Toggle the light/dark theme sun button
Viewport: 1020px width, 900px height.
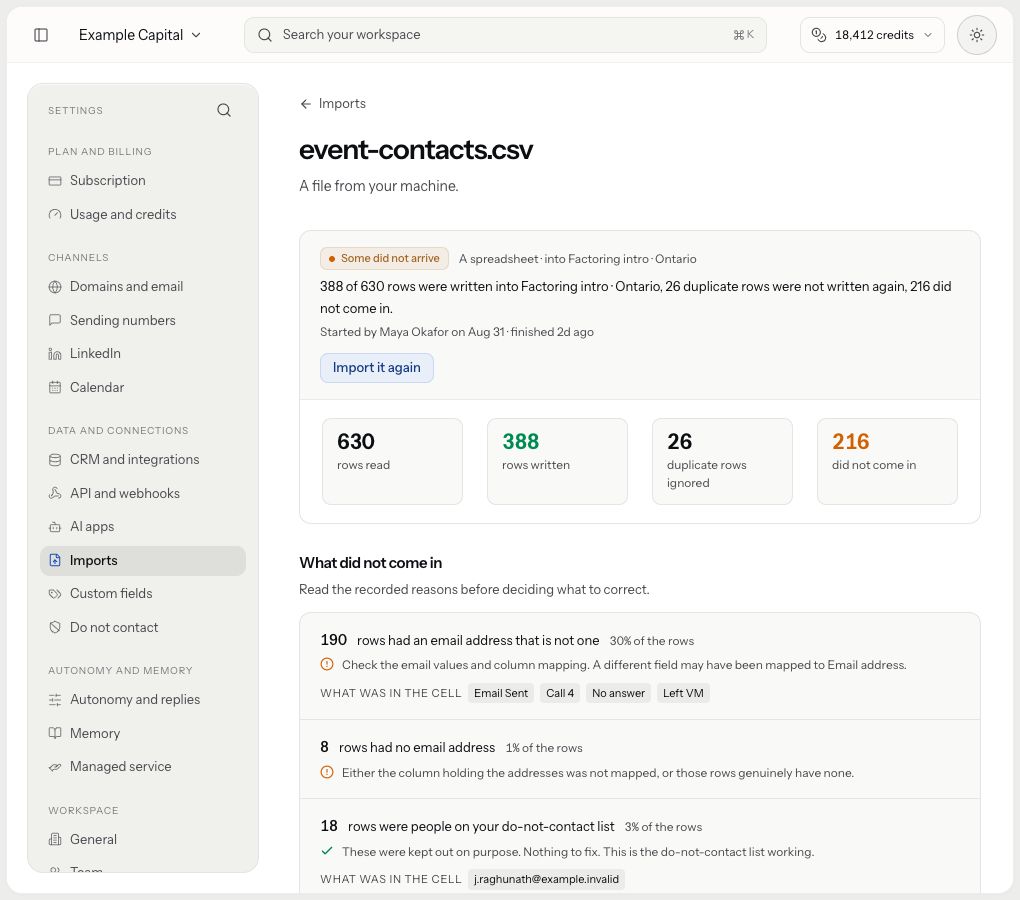point(976,35)
